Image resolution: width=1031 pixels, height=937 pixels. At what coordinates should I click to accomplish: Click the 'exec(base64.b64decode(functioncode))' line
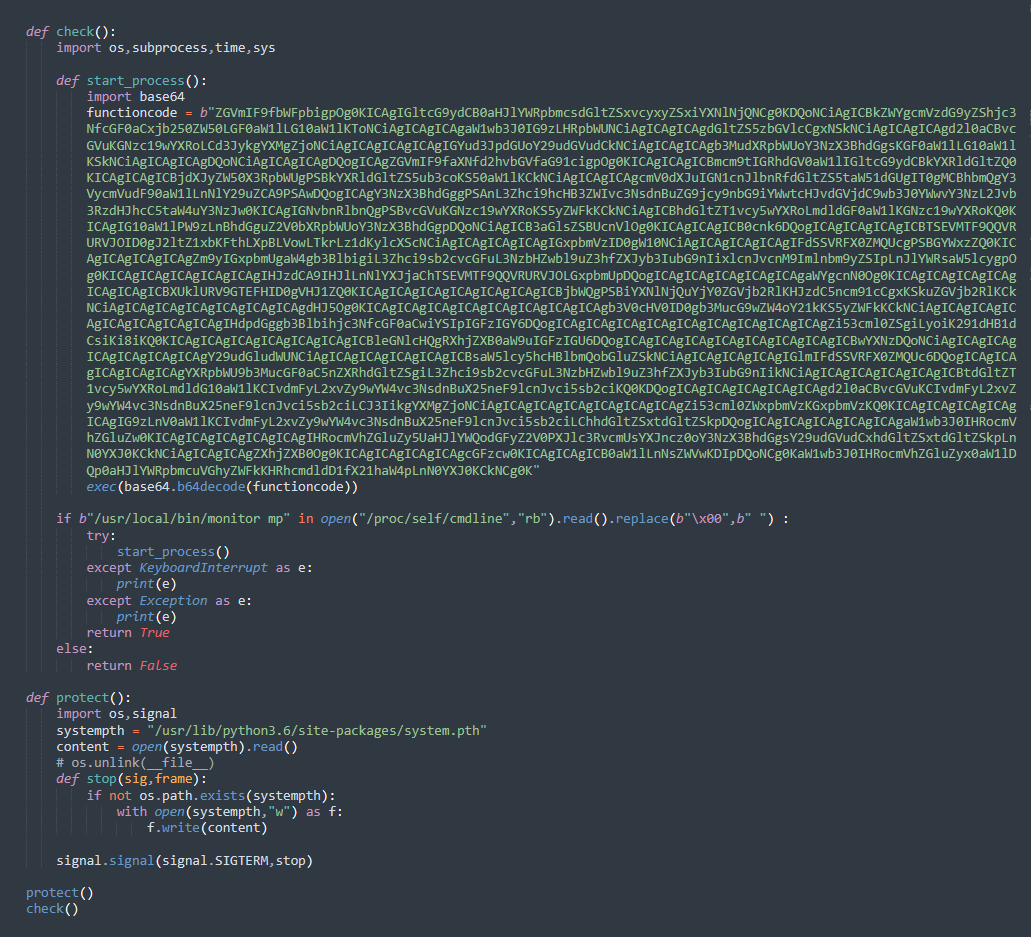(222, 487)
